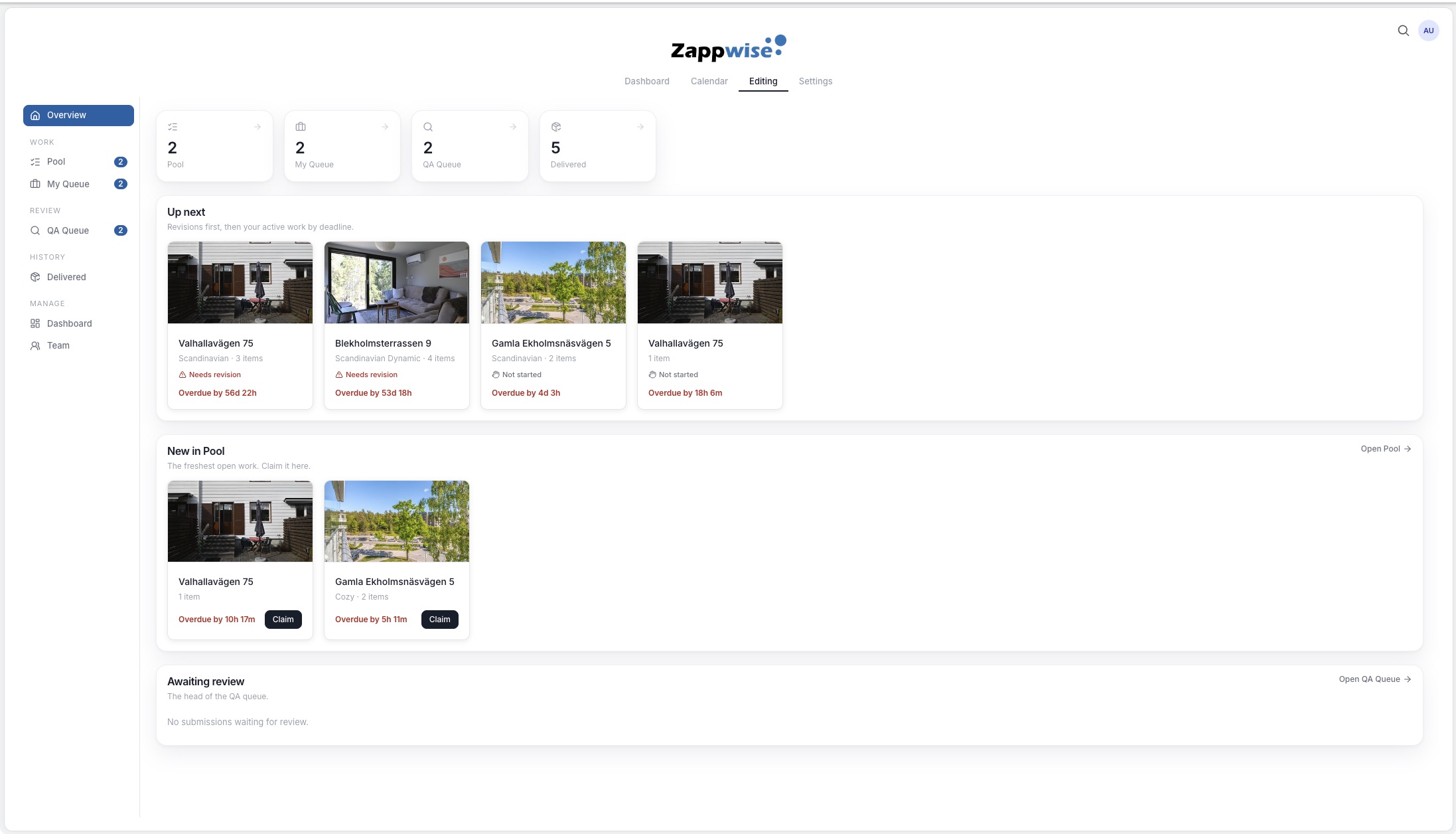The width and height of the screenshot is (1456, 834).
Task: Click the search icon on QA Queue stat card
Action: point(428,127)
